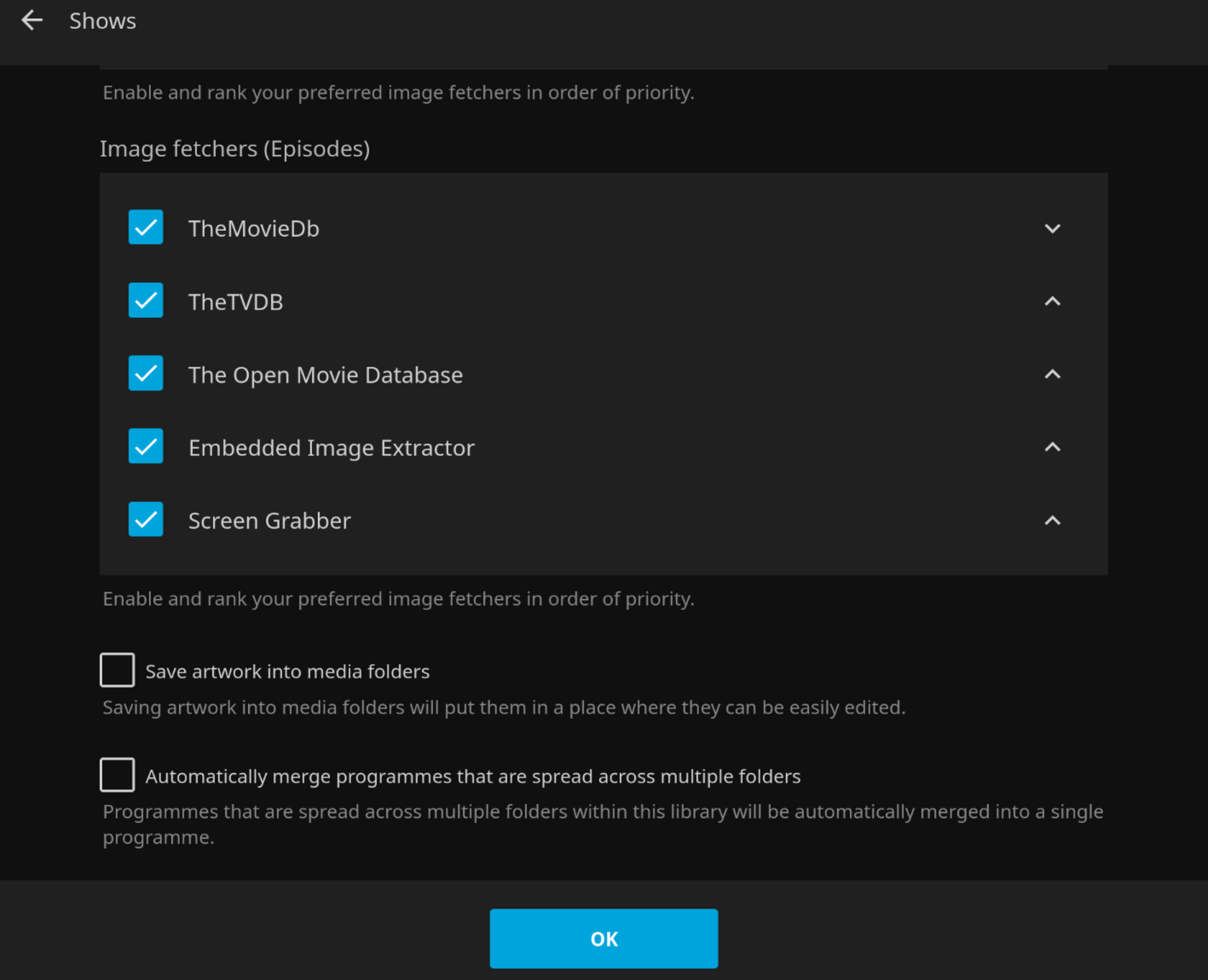Turn off Embedded Image Extractor checkbox

[x=146, y=447]
